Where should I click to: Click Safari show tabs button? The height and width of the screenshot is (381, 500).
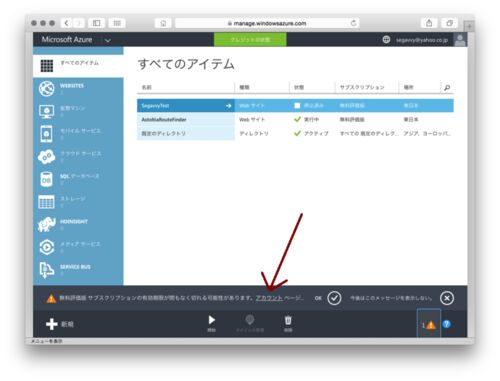pyautogui.click(x=449, y=23)
